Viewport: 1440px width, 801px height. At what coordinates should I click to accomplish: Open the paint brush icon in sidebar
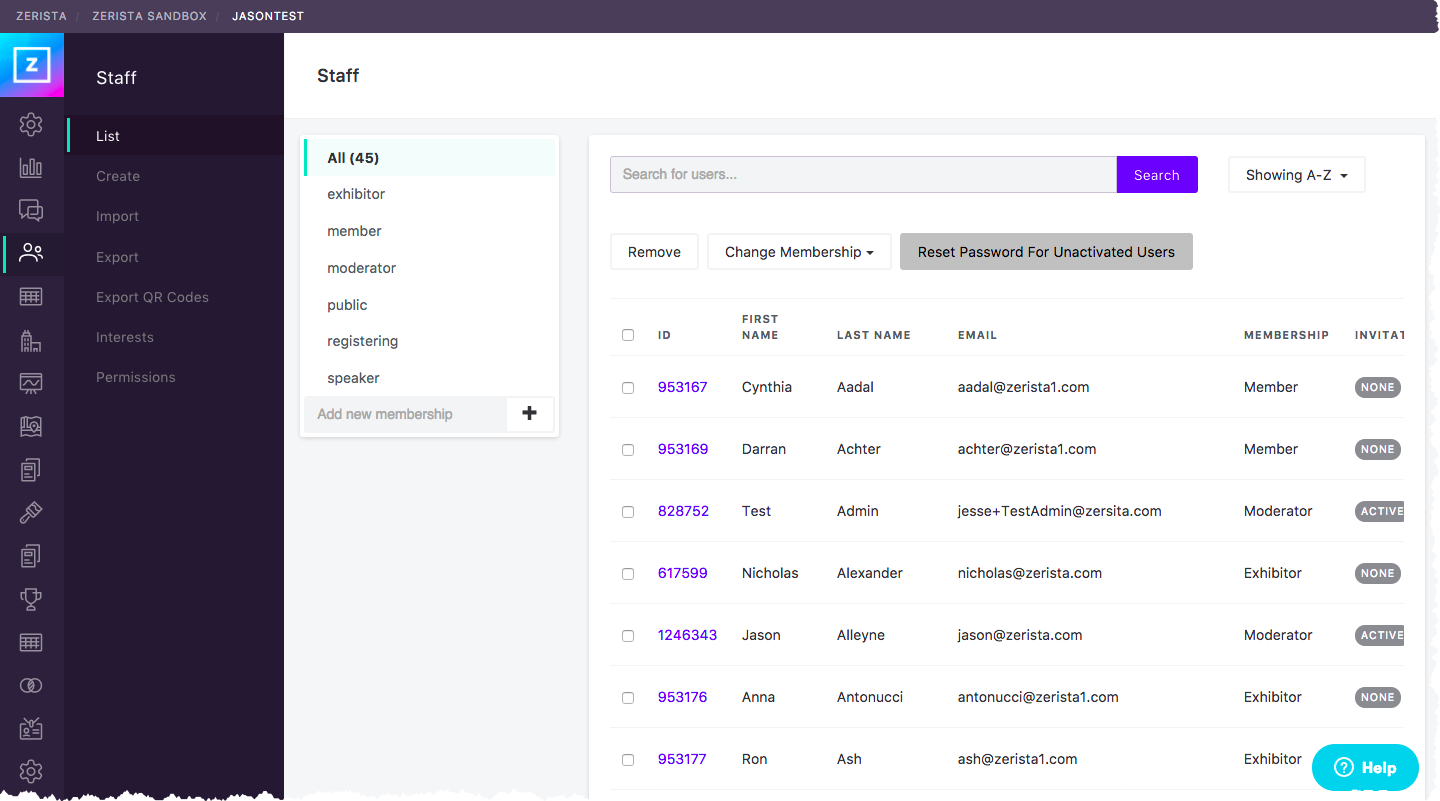click(x=31, y=512)
